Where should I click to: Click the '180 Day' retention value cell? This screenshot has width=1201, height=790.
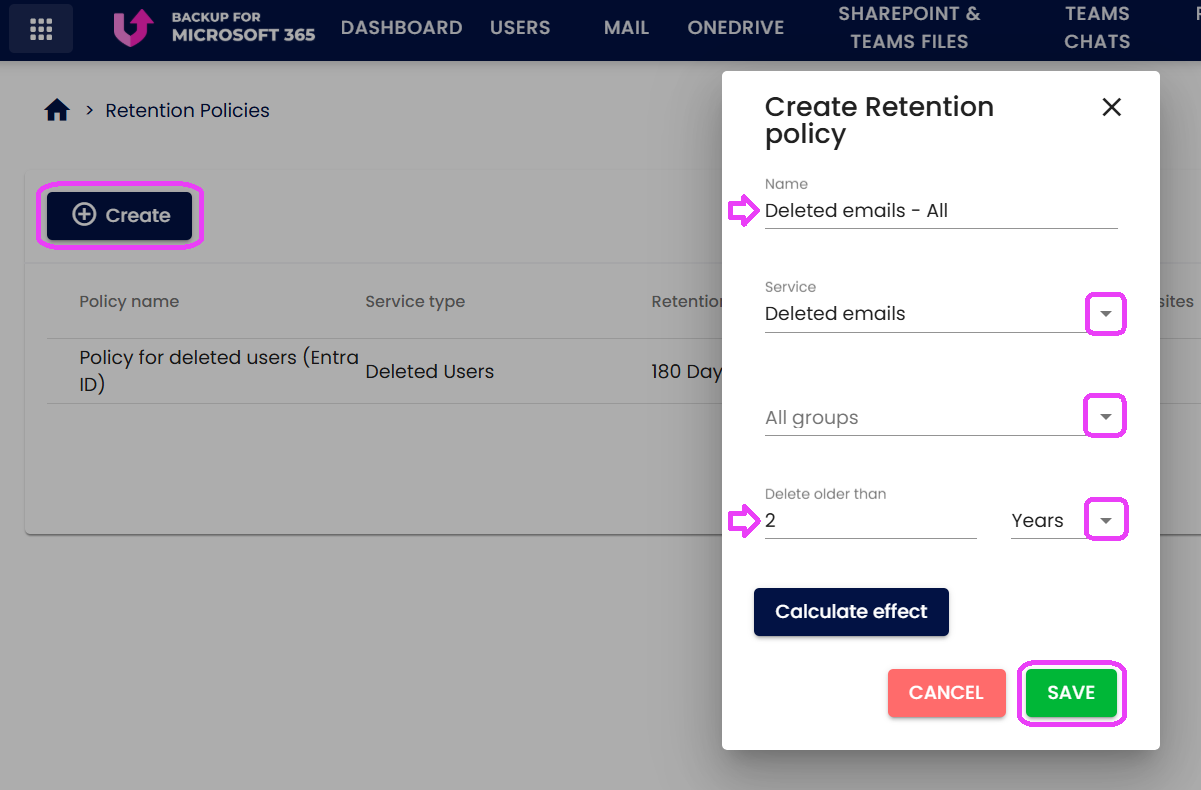686,371
